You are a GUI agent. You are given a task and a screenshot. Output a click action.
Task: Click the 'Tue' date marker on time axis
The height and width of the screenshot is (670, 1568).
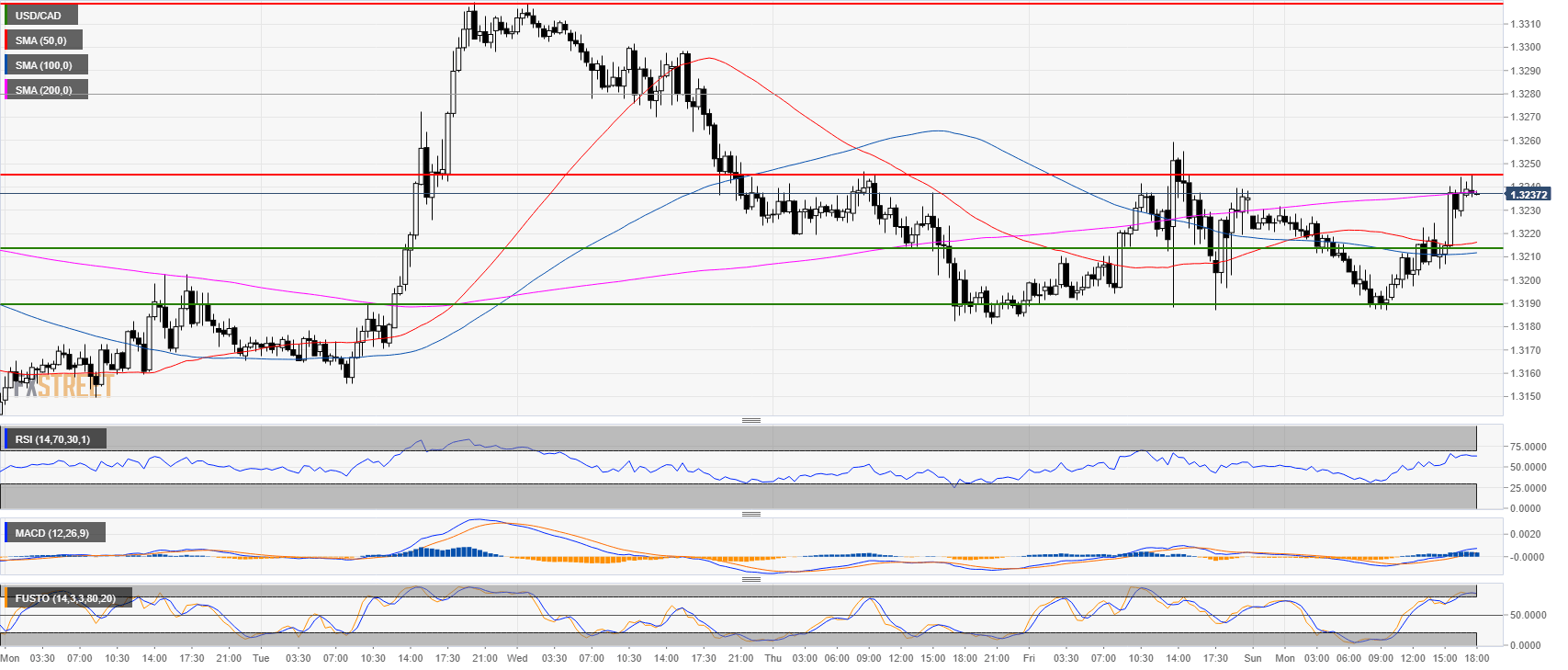(x=261, y=658)
